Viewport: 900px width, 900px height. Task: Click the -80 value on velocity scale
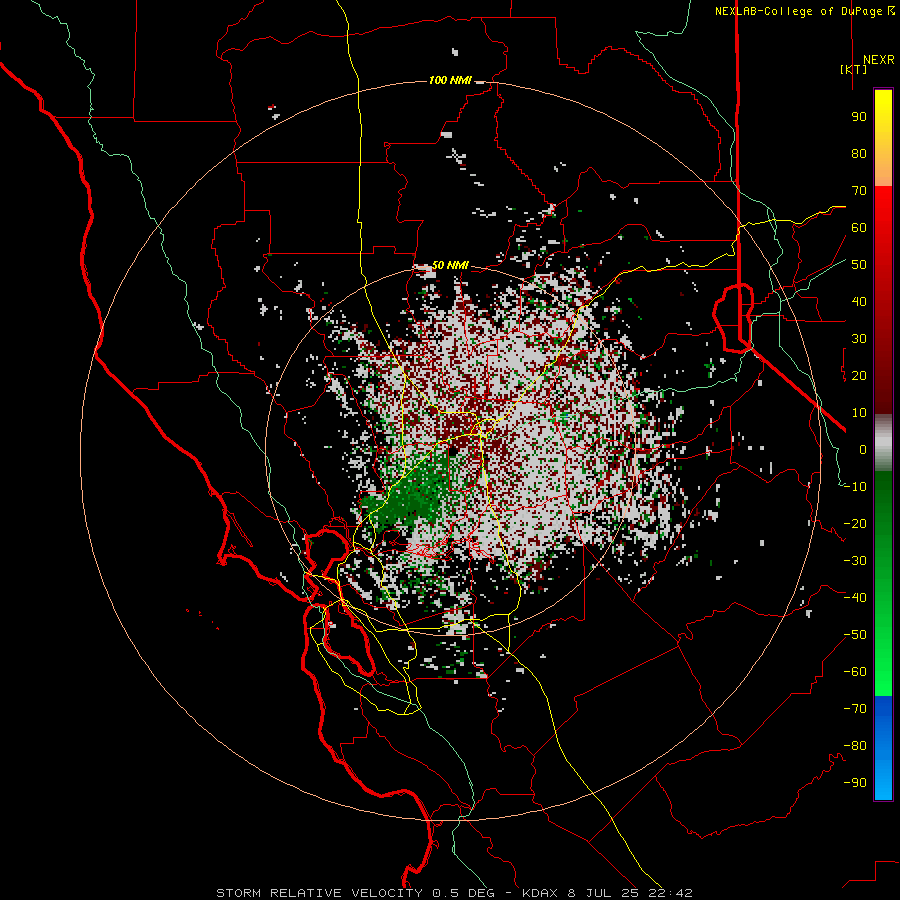pos(855,746)
